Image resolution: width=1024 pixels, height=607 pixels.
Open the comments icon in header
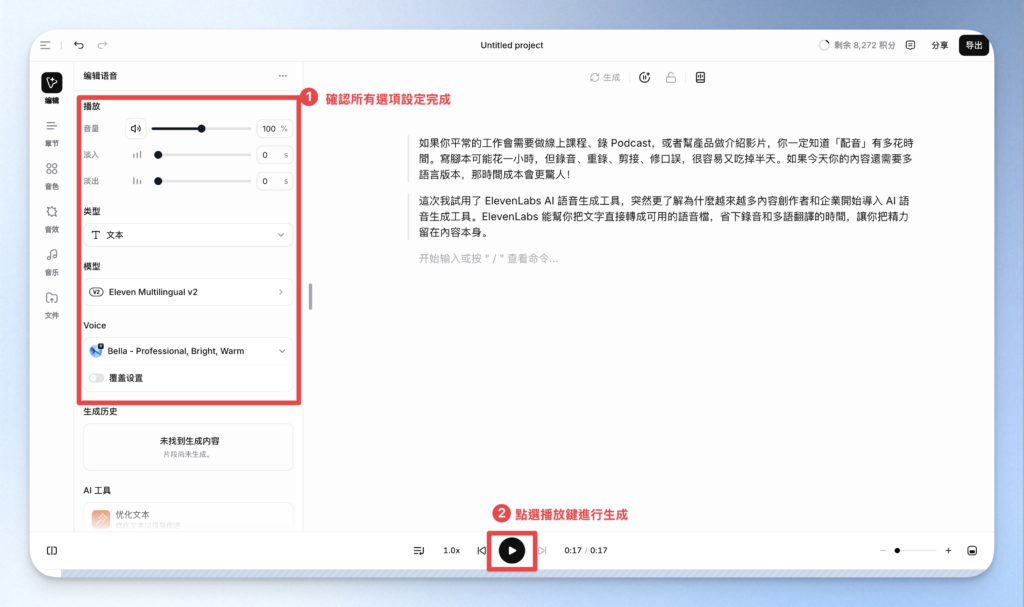coord(910,45)
